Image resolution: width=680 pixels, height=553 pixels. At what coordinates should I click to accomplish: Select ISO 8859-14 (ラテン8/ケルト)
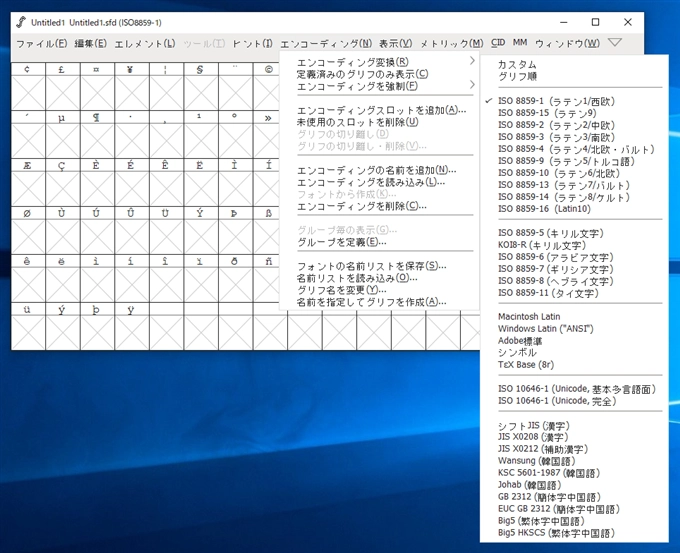574,197
